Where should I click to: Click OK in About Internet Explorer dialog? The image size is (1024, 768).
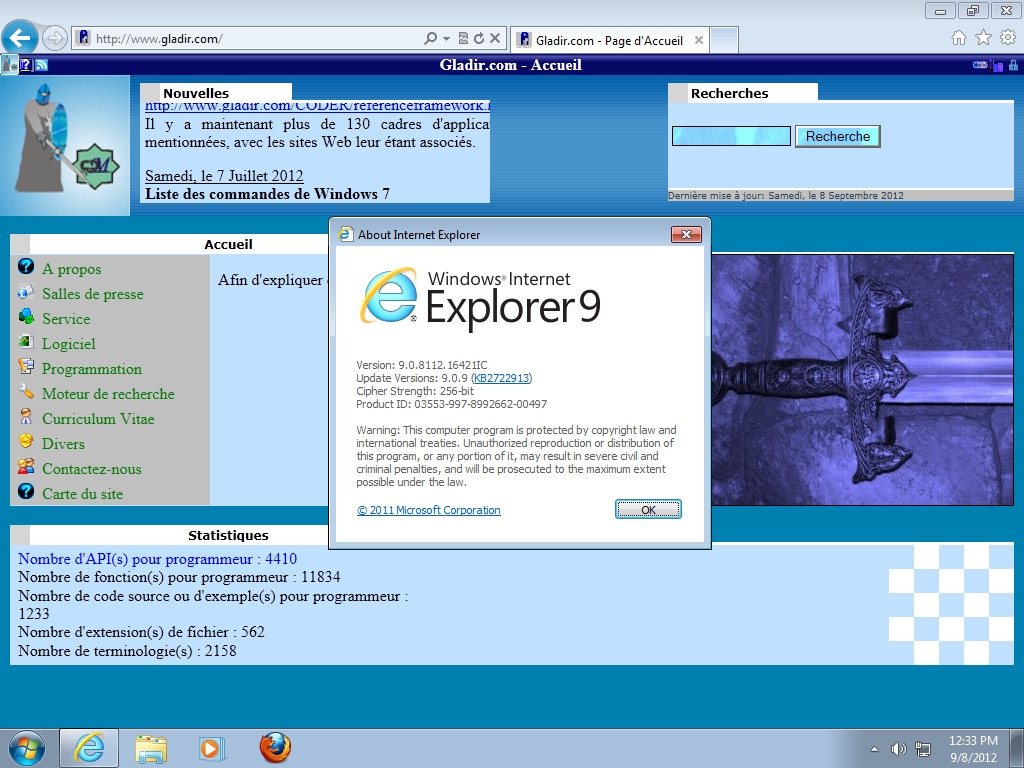[648, 509]
